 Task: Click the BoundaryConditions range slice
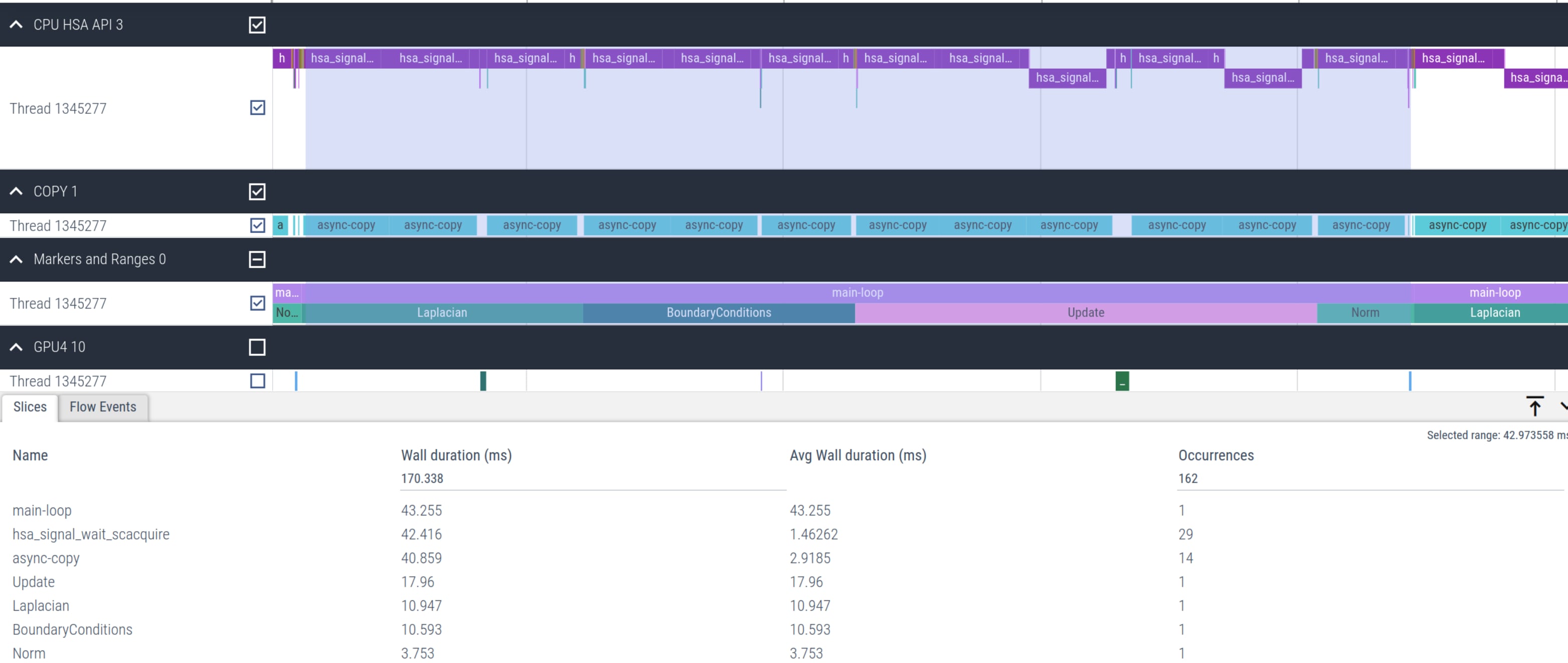(718, 313)
